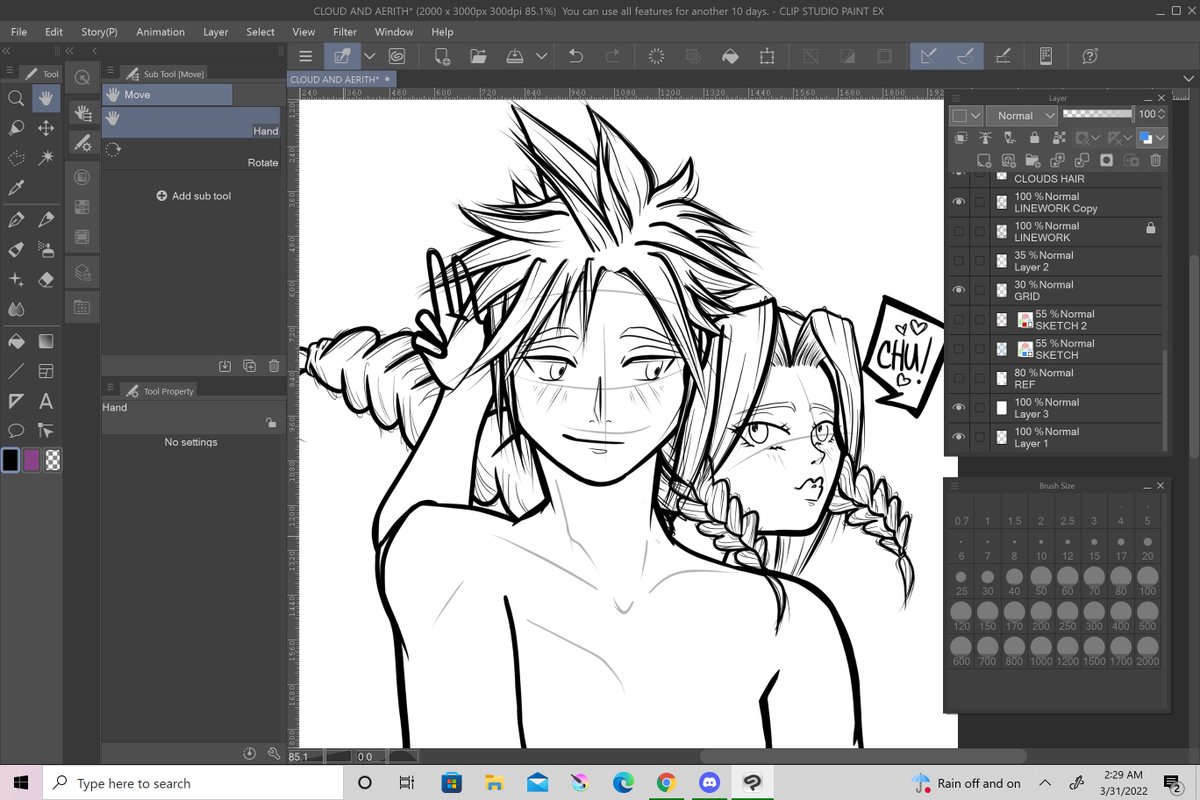Viewport: 1200px width, 800px height.
Task: Switch to the CLOUD AND AERITH canvas tab
Action: click(341, 79)
